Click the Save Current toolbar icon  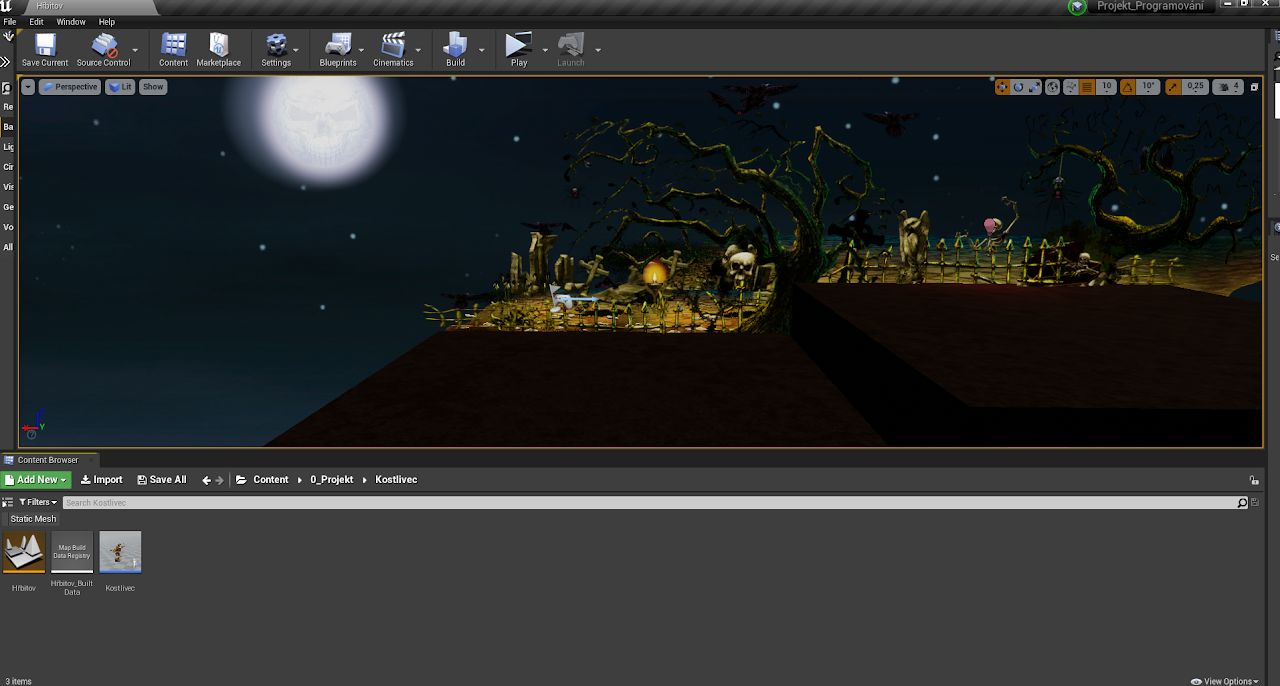click(x=45, y=47)
